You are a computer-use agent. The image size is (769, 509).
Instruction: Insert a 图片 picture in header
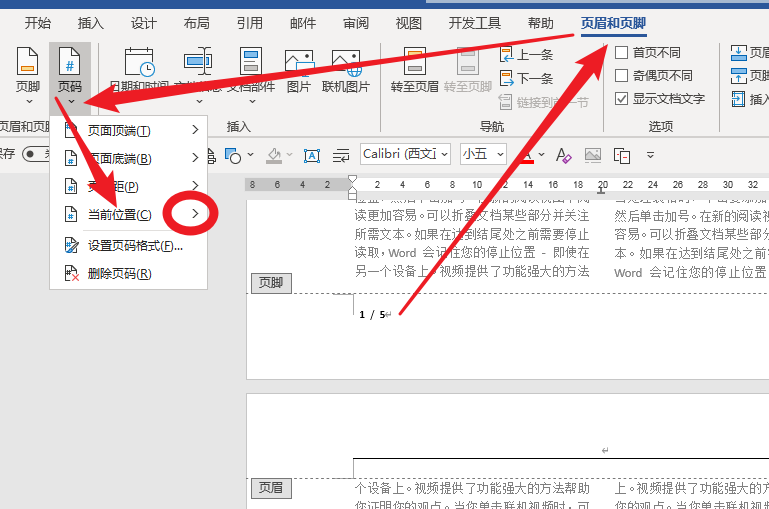pos(299,70)
